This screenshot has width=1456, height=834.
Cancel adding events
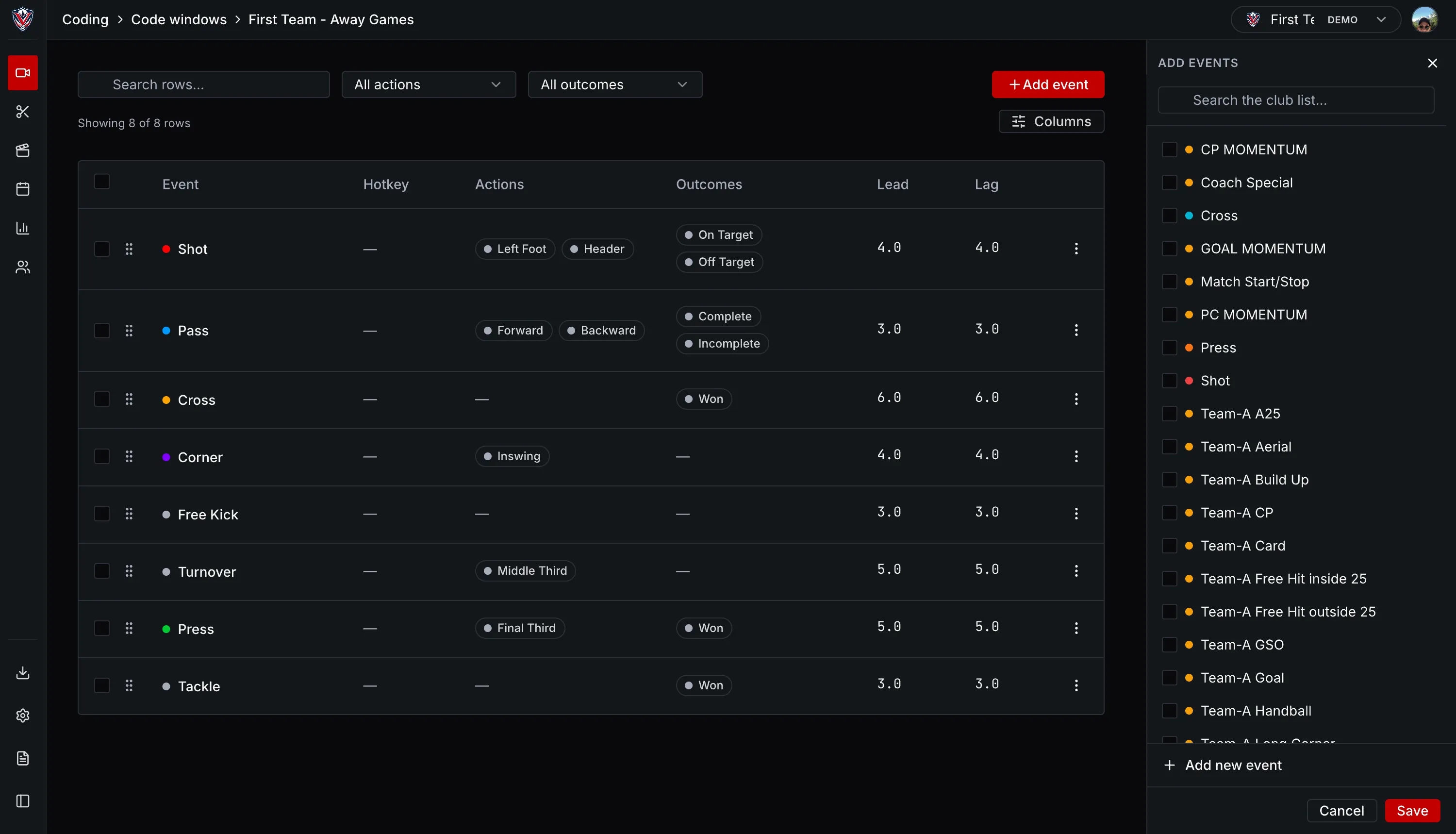pos(1341,811)
